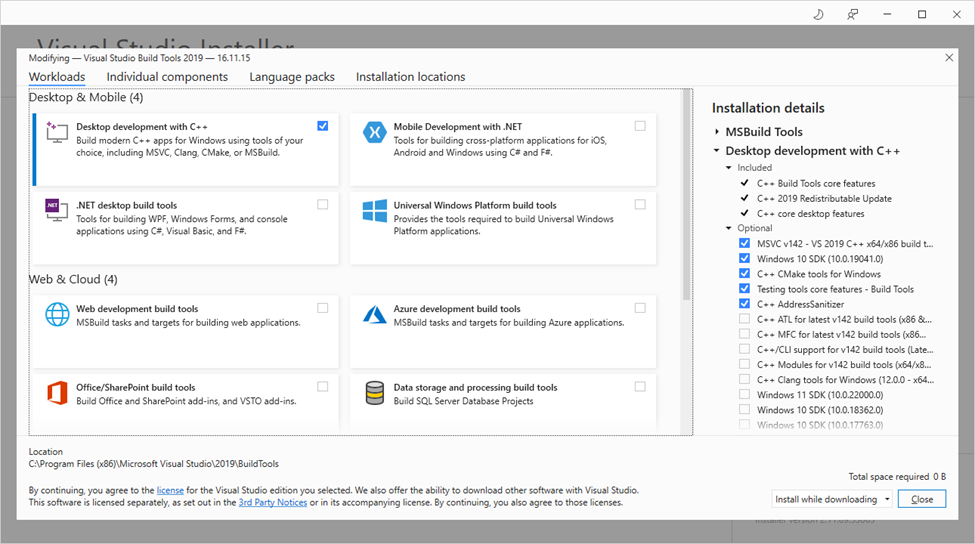Switch to the Workloads tab
Viewport: 975px width, 544px height.
click(x=57, y=76)
